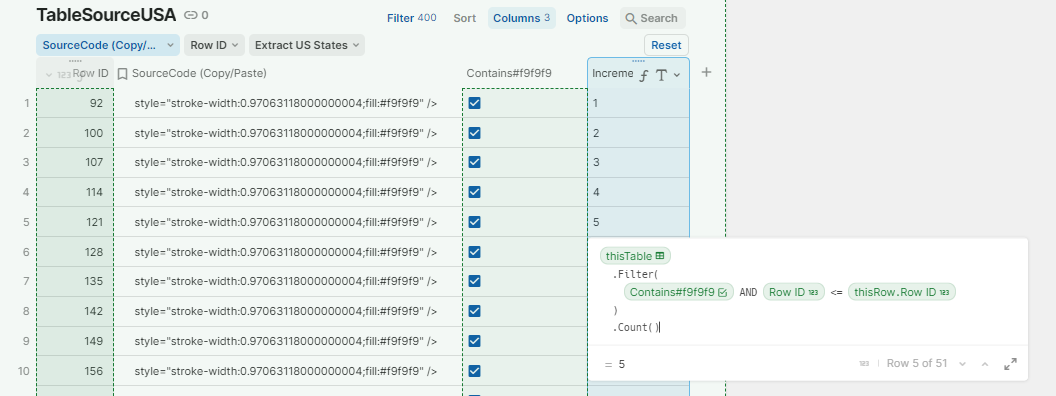Open the Extract US States filter dropdown
This screenshot has width=1056, height=396.
tap(307, 45)
